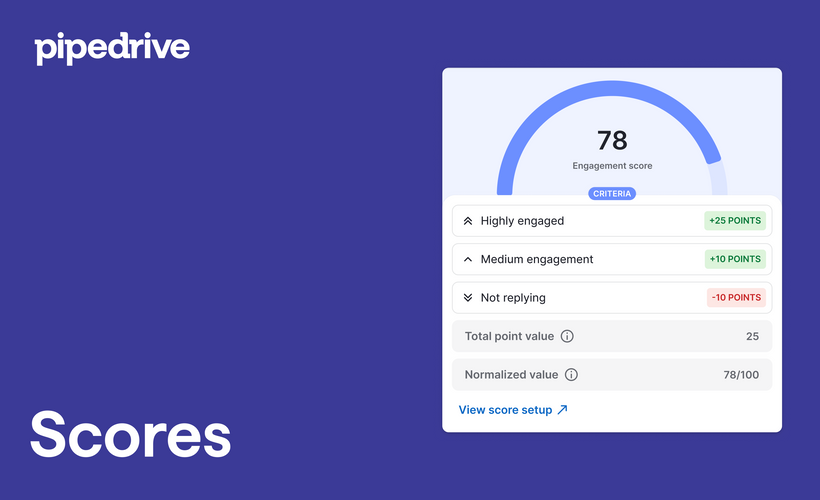Click the +25 POINTS green badge
820x500 pixels.
735,221
